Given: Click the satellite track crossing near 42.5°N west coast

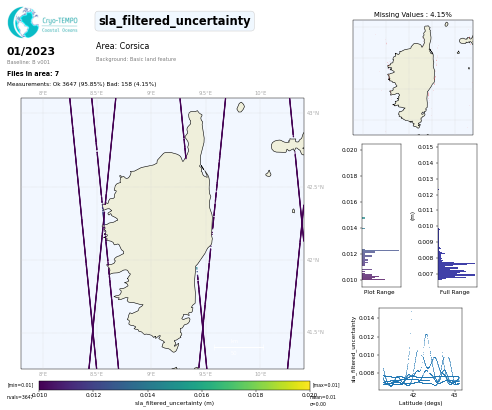Looking at the screenshot, I should point(104,203).
